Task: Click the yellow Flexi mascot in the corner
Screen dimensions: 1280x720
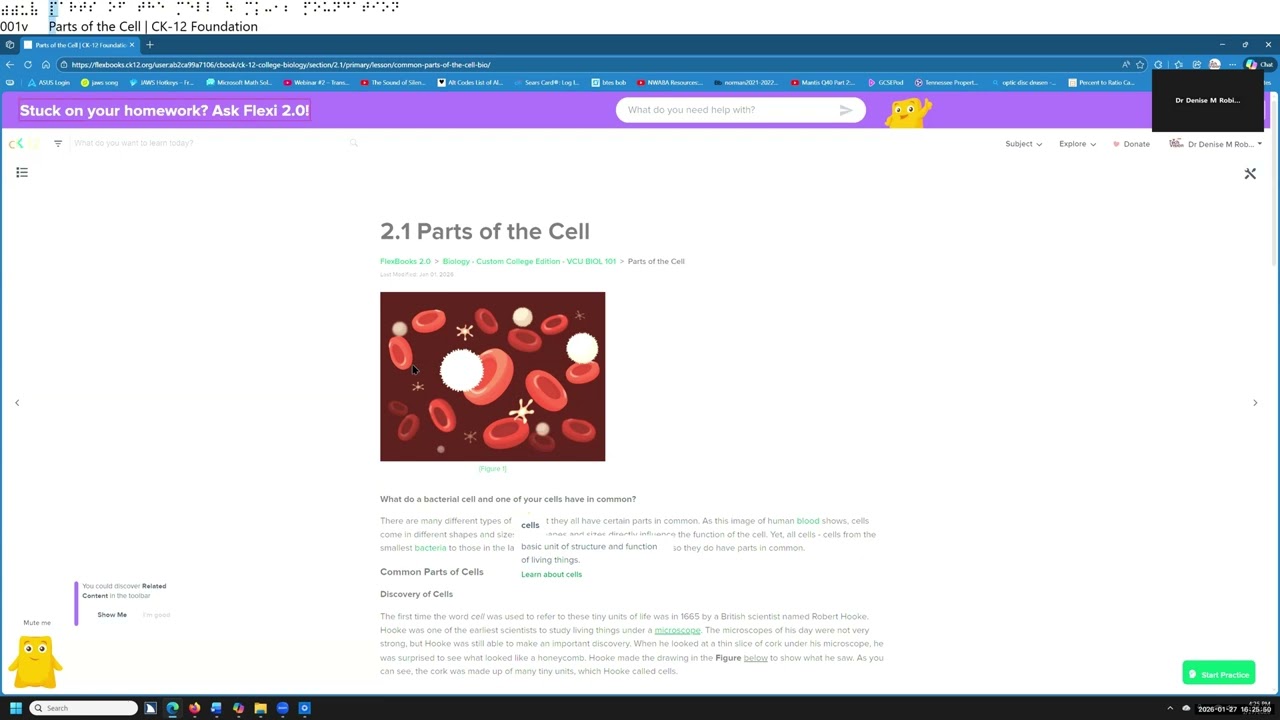Action: tap(36, 662)
